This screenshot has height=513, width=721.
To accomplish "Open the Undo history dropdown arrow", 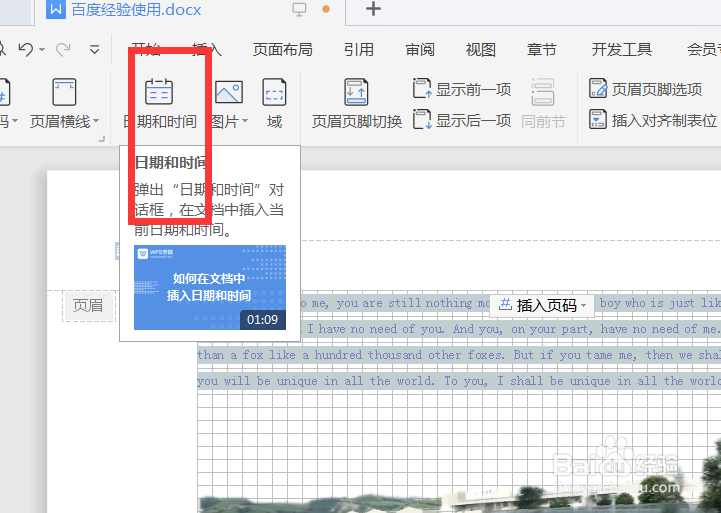I will tap(42, 50).
